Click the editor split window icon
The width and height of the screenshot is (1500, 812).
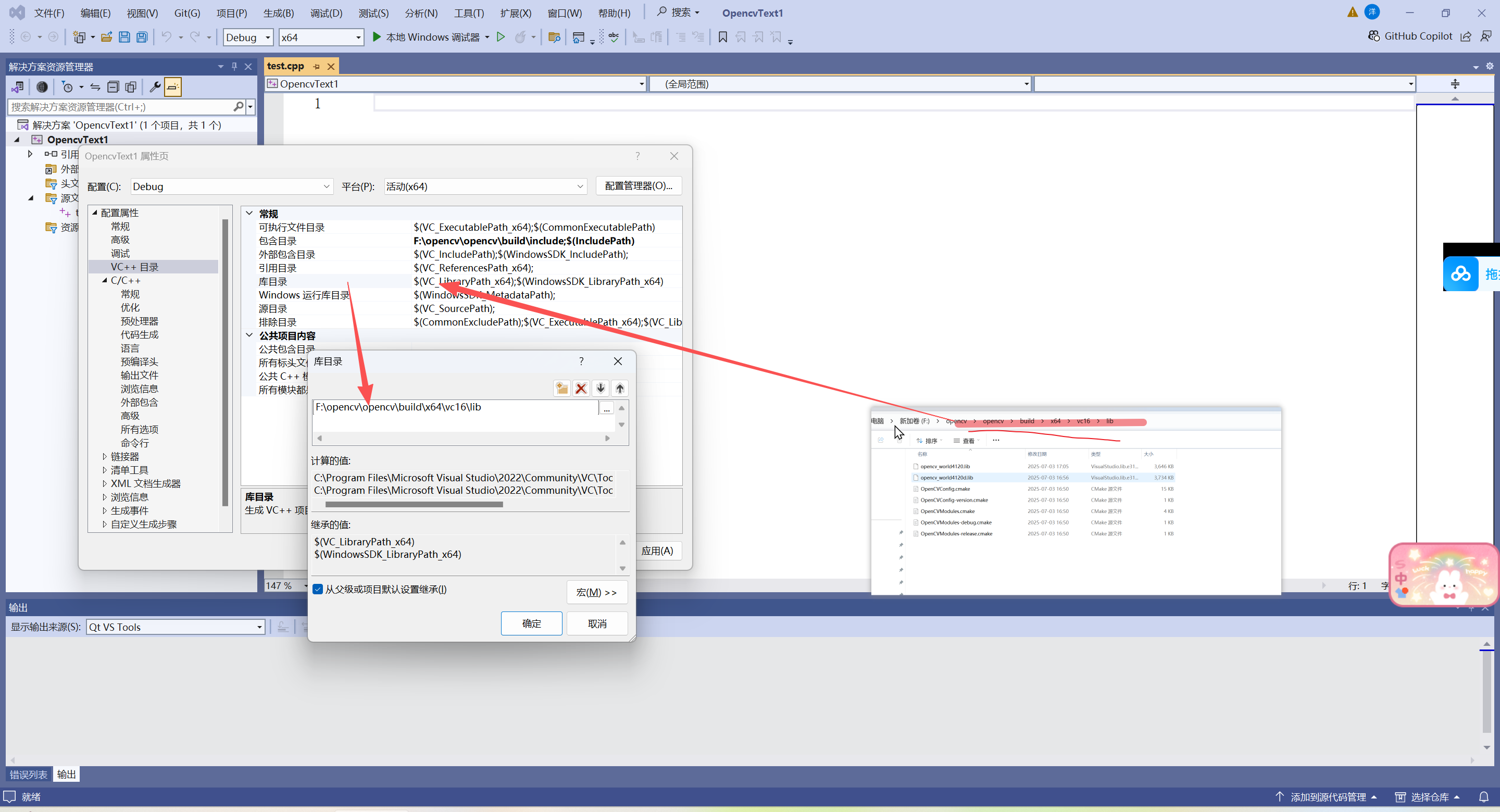click(x=1455, y=84)
